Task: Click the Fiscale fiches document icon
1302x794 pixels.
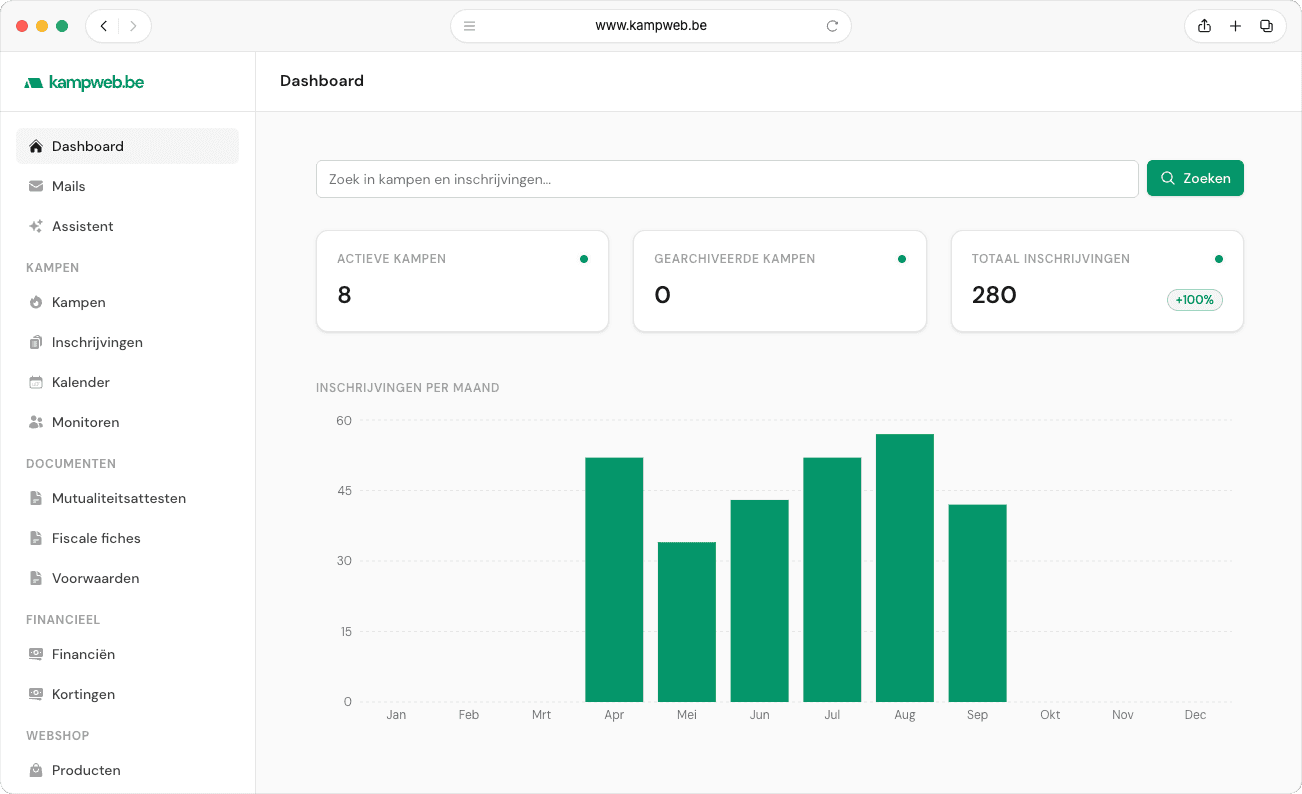Action: coord(36,538)
